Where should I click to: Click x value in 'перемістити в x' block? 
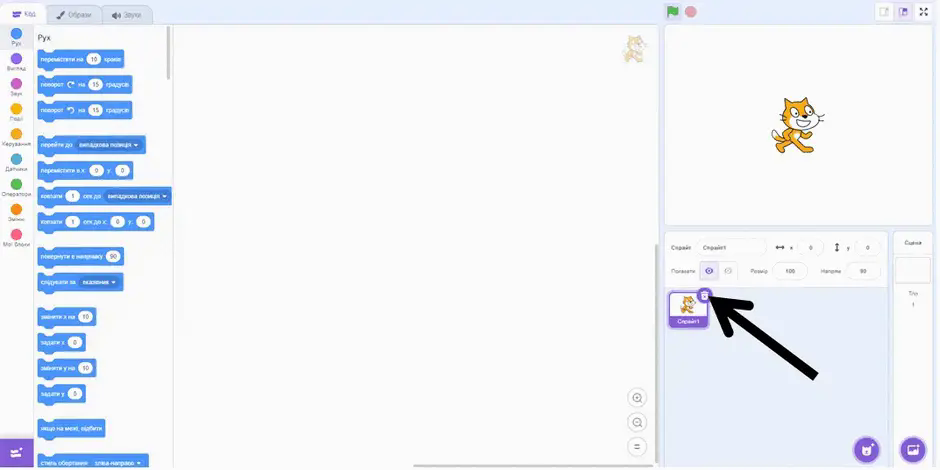[x=96, y=171]
